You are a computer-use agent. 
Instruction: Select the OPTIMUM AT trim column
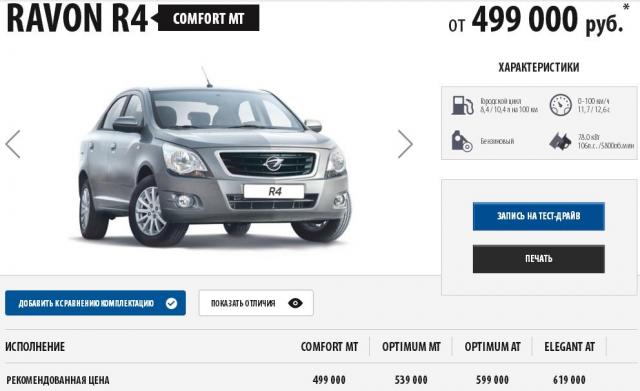pyautogui.click(x=492, y=347)
